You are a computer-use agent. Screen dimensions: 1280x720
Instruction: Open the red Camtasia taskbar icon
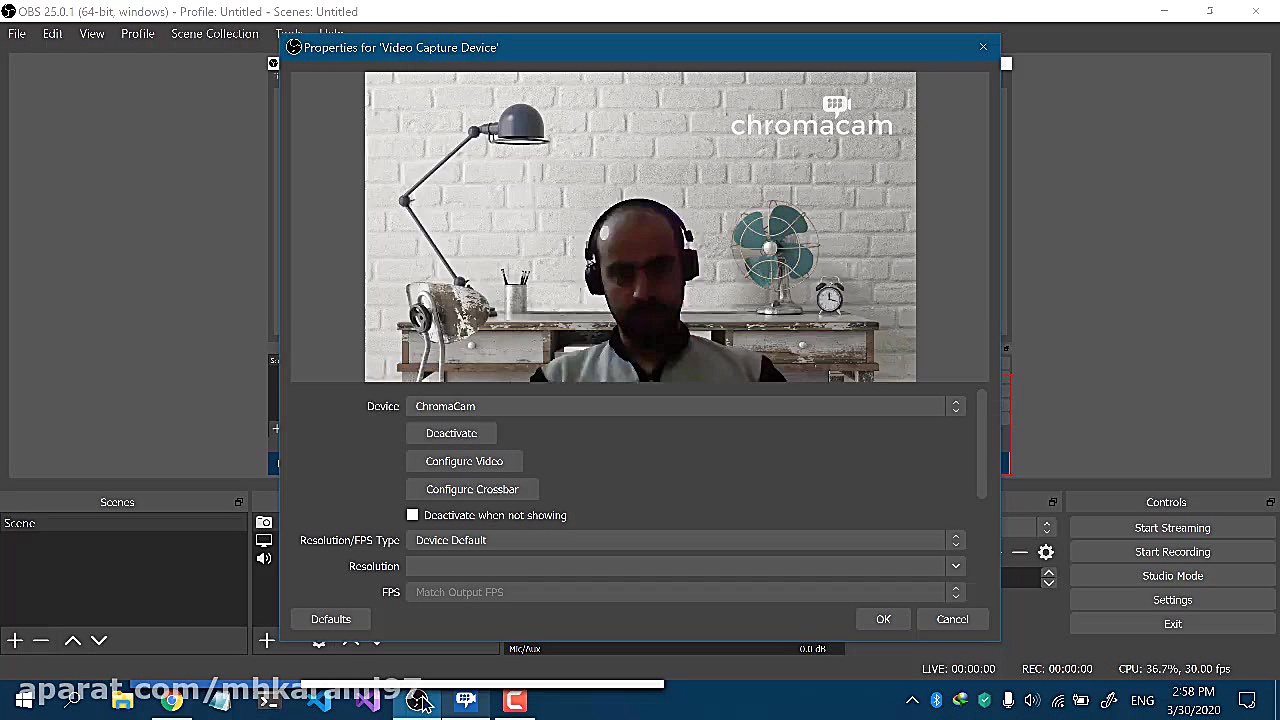point(515,700)
